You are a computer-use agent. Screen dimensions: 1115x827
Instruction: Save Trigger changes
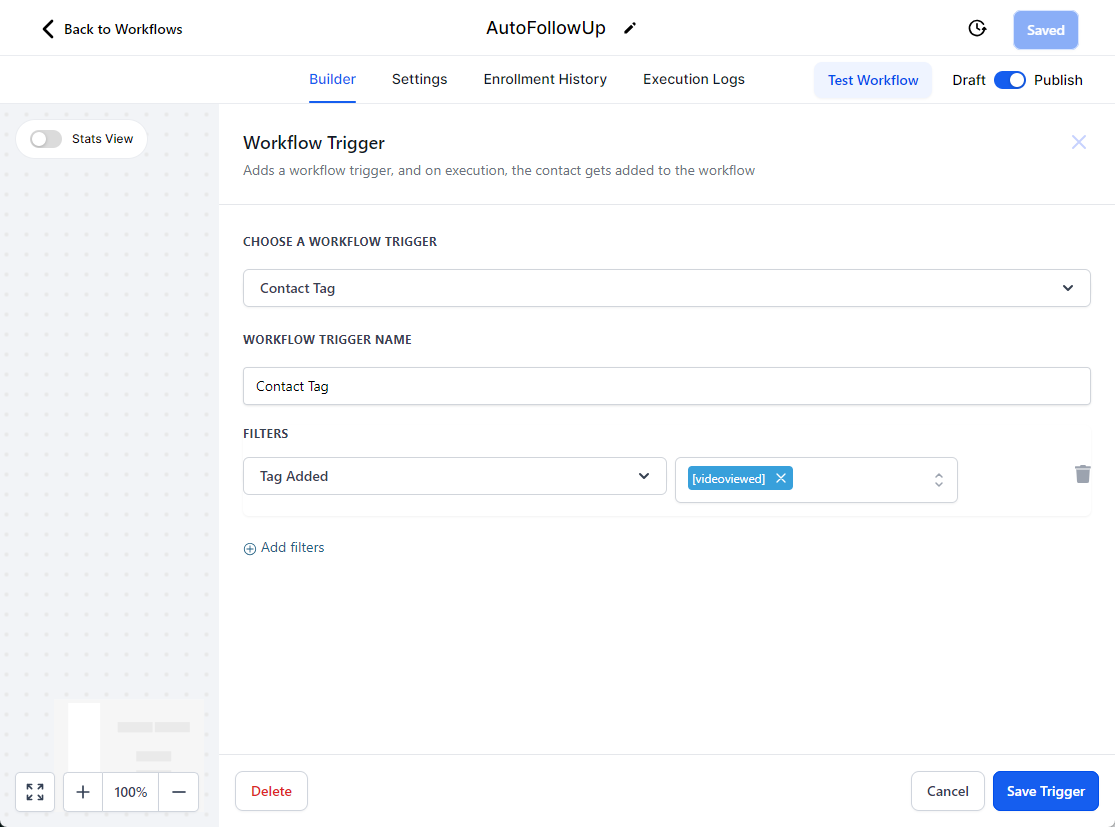(1045, 791)
